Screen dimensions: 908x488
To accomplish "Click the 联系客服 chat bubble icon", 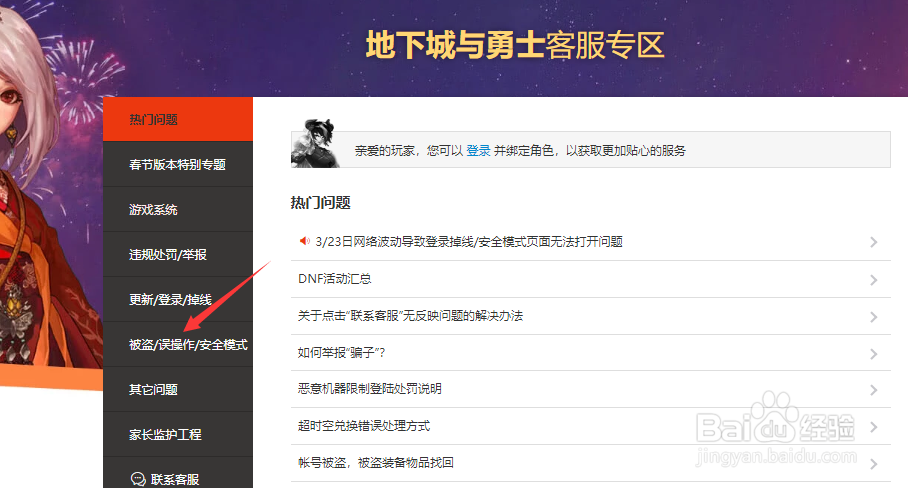I will click(x=138, y=479).
